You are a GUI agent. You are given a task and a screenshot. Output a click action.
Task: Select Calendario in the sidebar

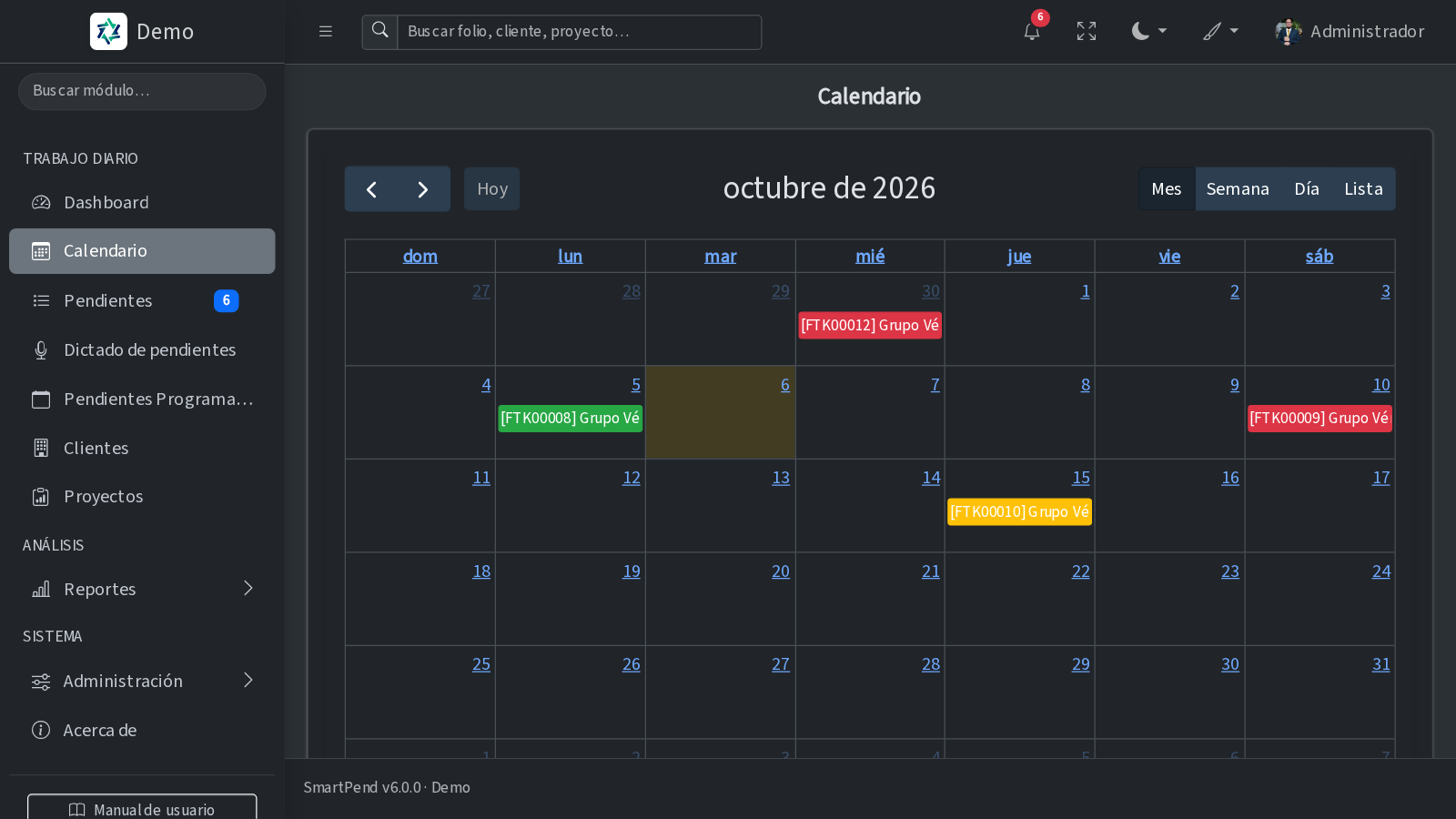142,251
